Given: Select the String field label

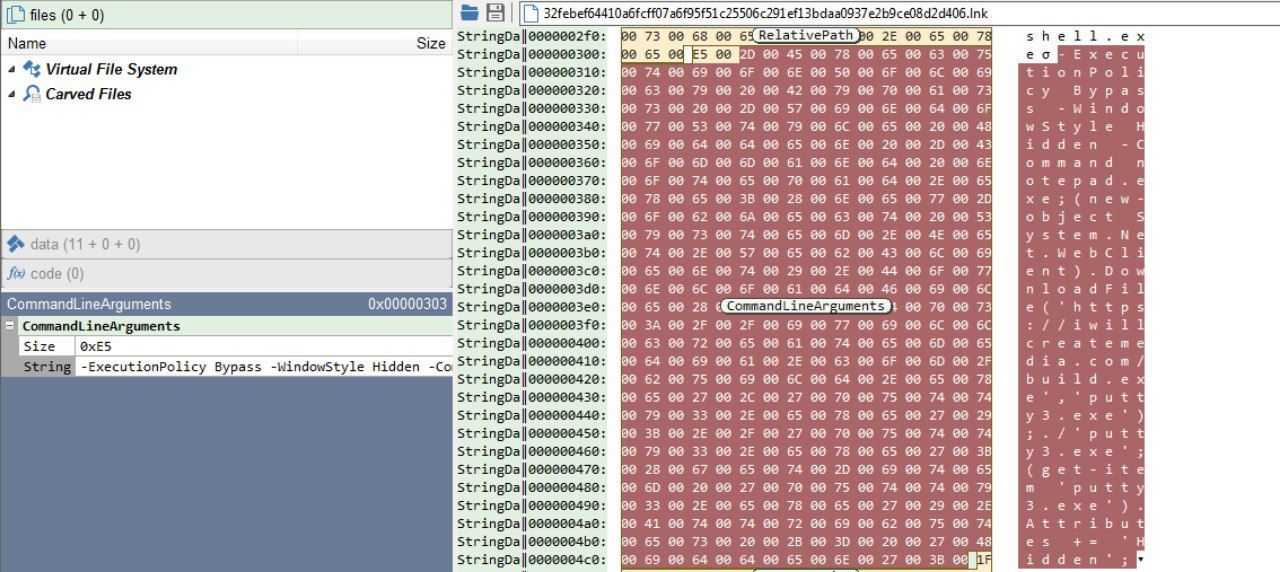Looking at the screenshot, I should [47, 367].
